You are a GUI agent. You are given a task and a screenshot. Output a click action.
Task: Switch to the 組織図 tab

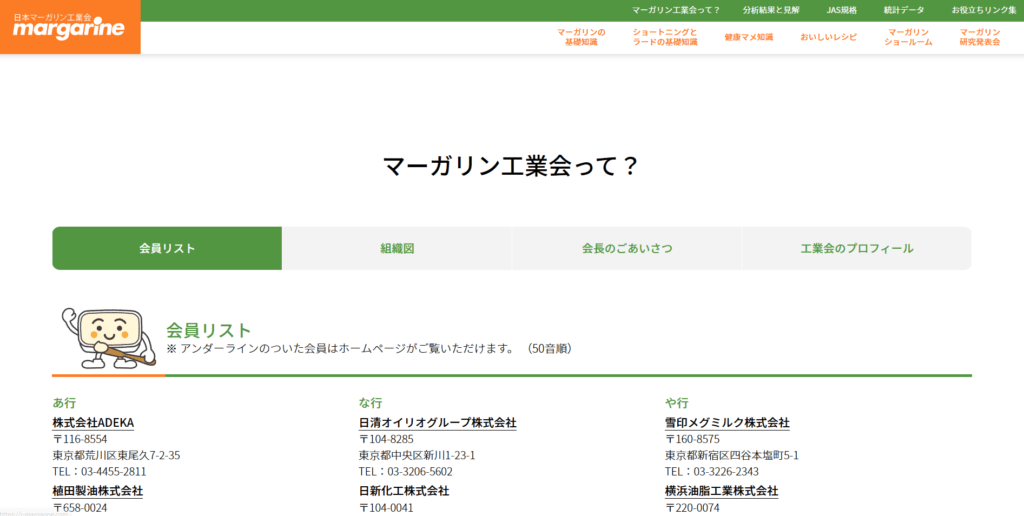click(x=397, y=248)
